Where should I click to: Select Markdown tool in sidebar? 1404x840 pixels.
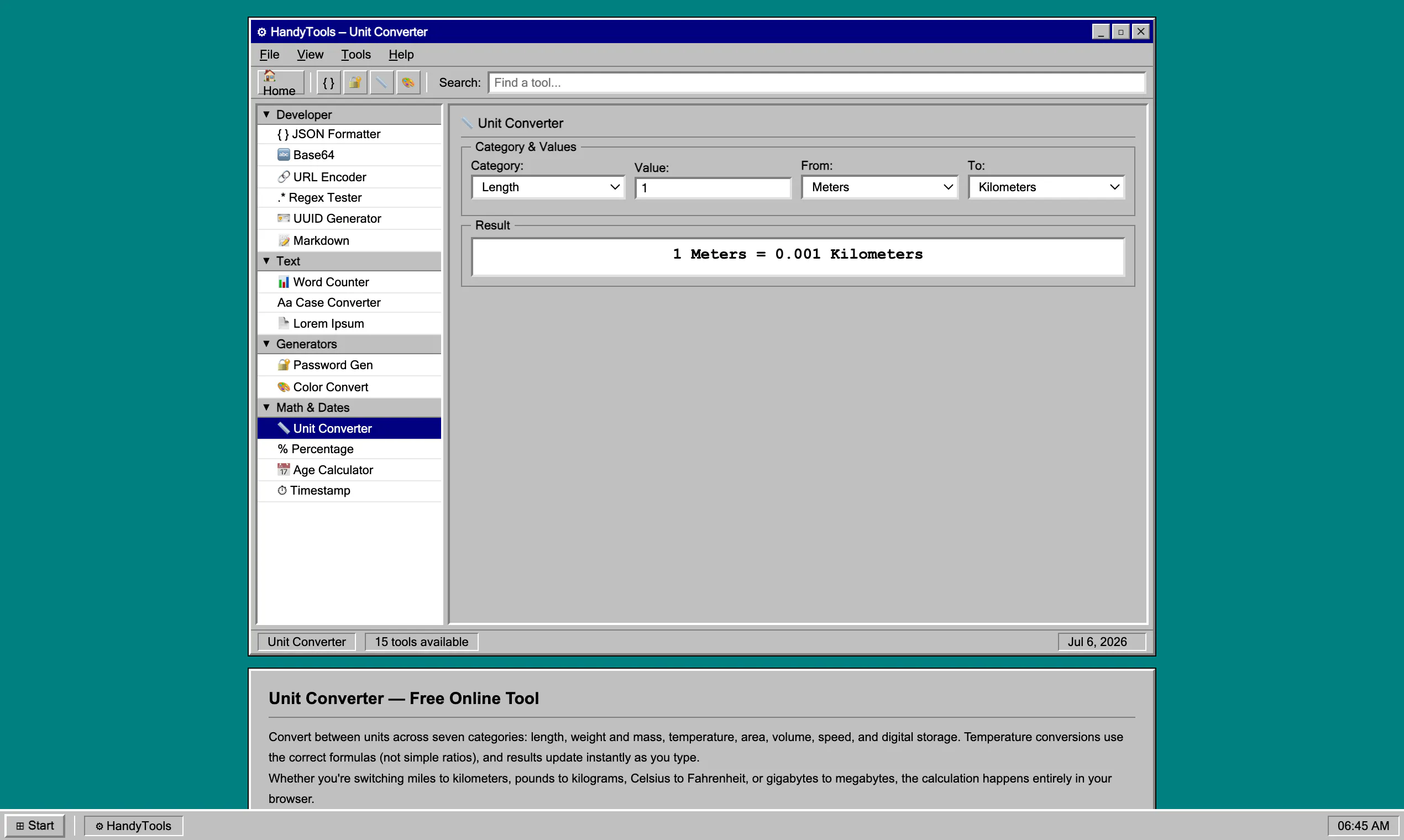pyautogui.click(x=349, y=240)
